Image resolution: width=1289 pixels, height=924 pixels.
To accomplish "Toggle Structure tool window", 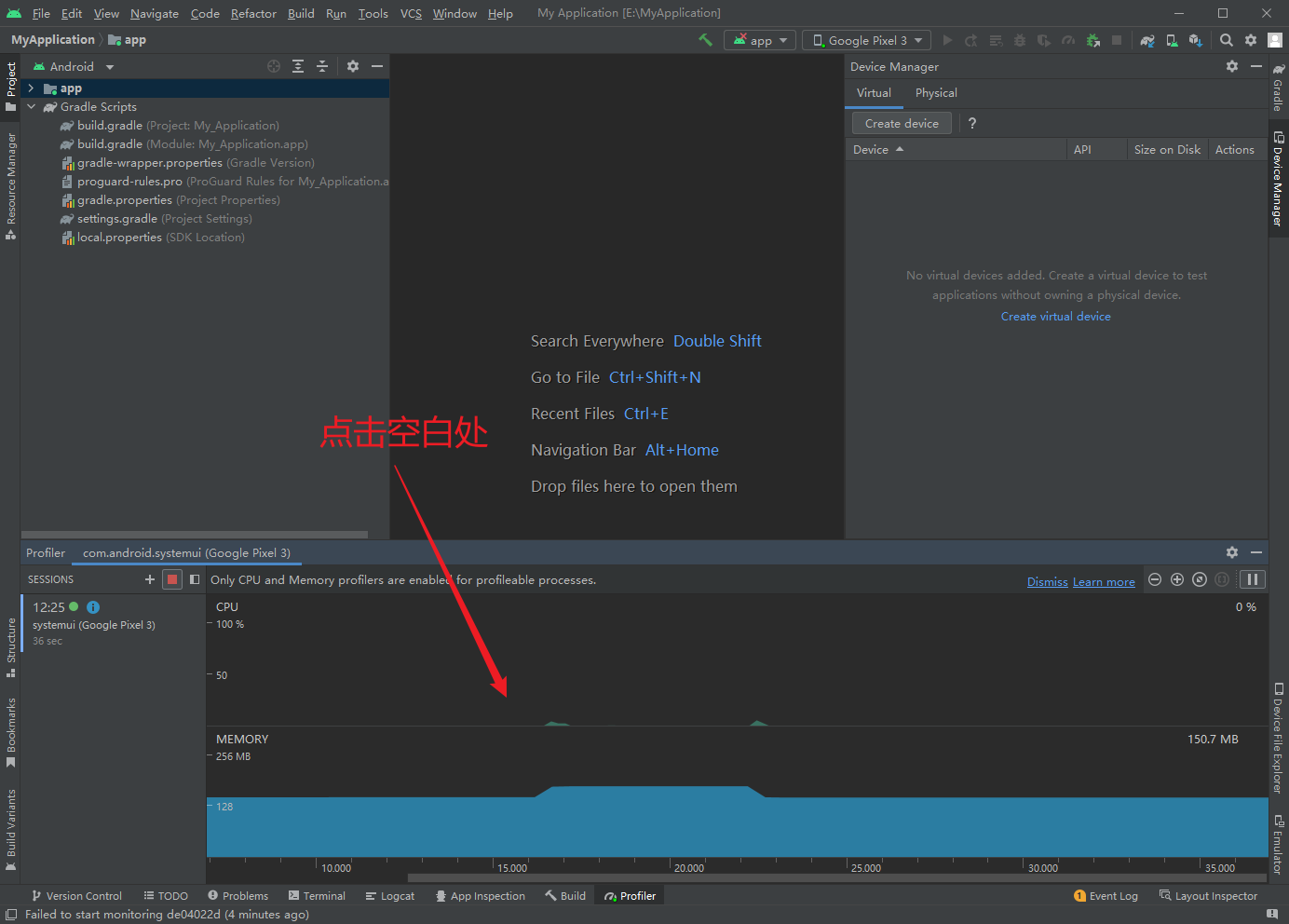I will point(10,647).
